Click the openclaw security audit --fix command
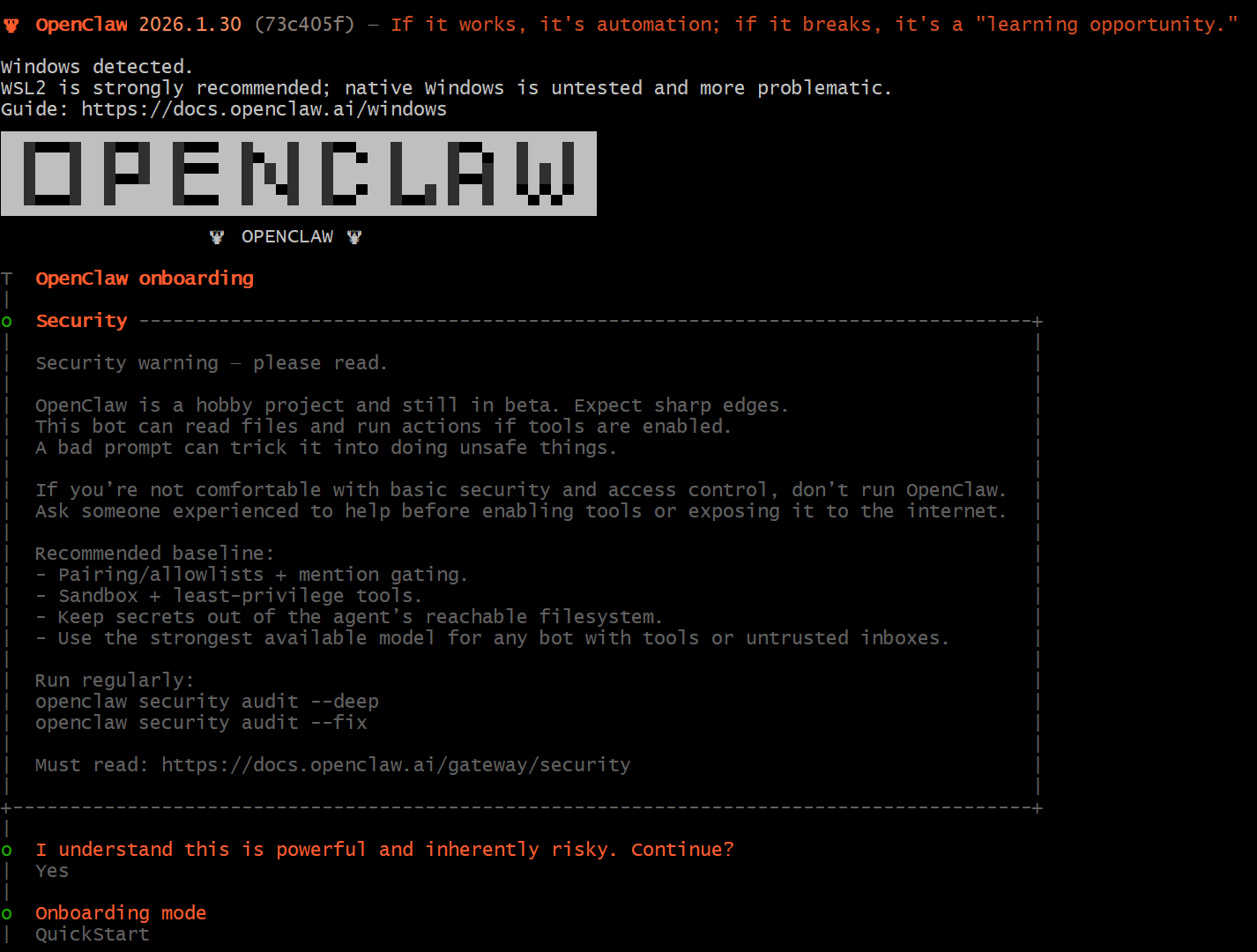The image size is (1257, 952). (x=201, y=723)
